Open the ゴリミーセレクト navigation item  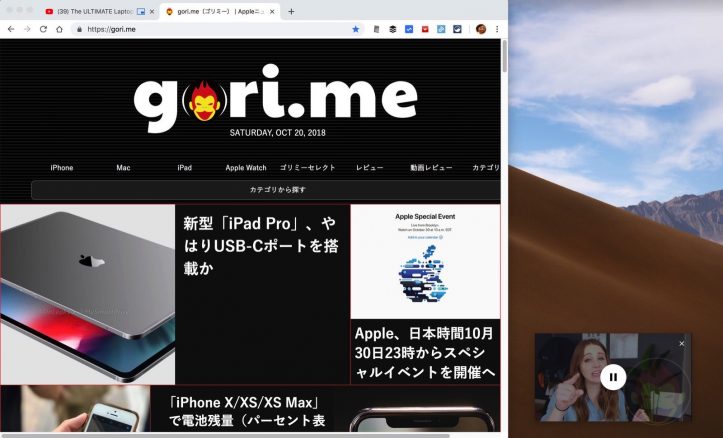(308, 168)
